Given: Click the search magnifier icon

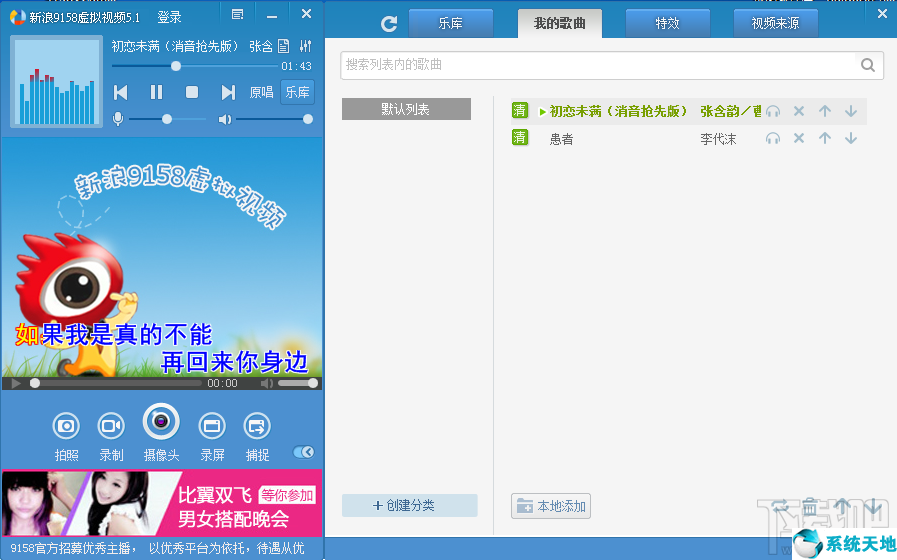Looking at the screenshot, I should point(868,65).
